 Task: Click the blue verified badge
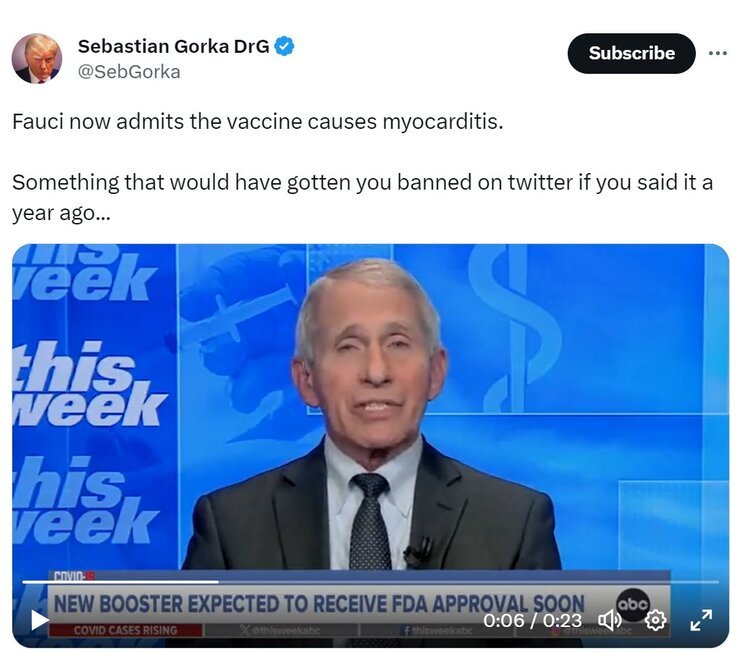pos(284,46)
